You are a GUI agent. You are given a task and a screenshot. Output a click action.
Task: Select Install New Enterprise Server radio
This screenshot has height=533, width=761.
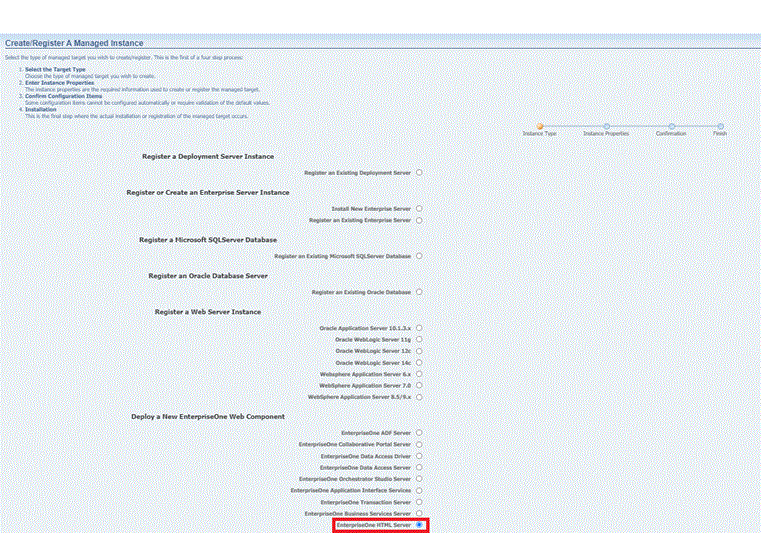(419, 209)
